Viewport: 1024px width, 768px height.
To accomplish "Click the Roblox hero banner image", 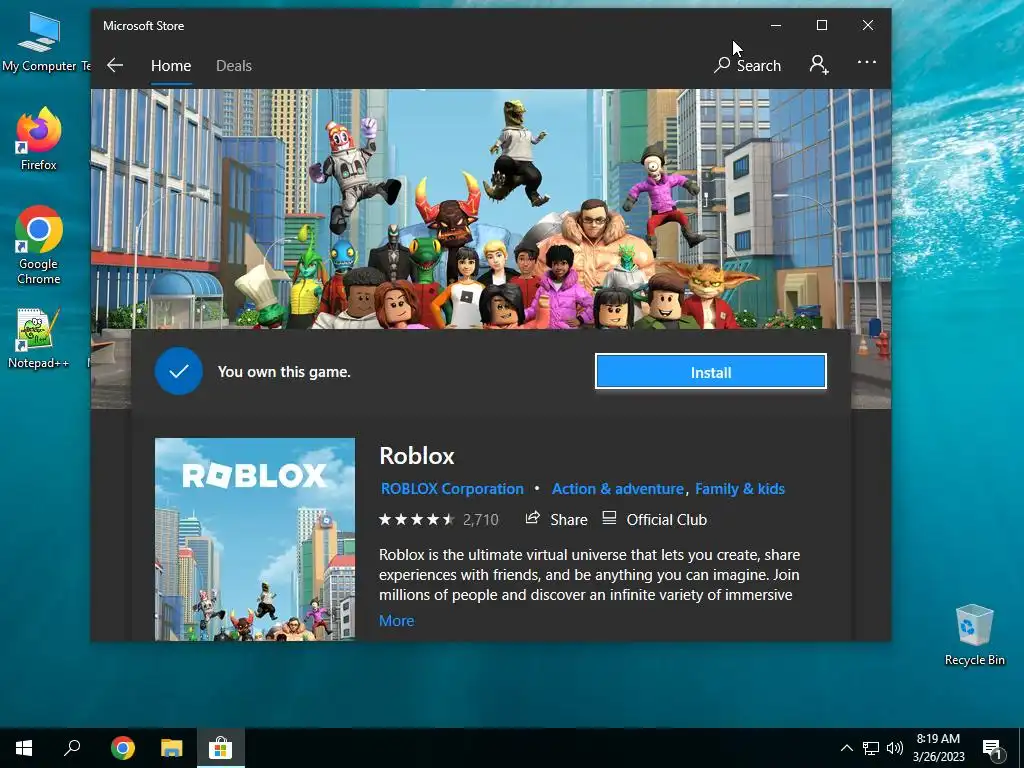I will (x=490, y=209).
